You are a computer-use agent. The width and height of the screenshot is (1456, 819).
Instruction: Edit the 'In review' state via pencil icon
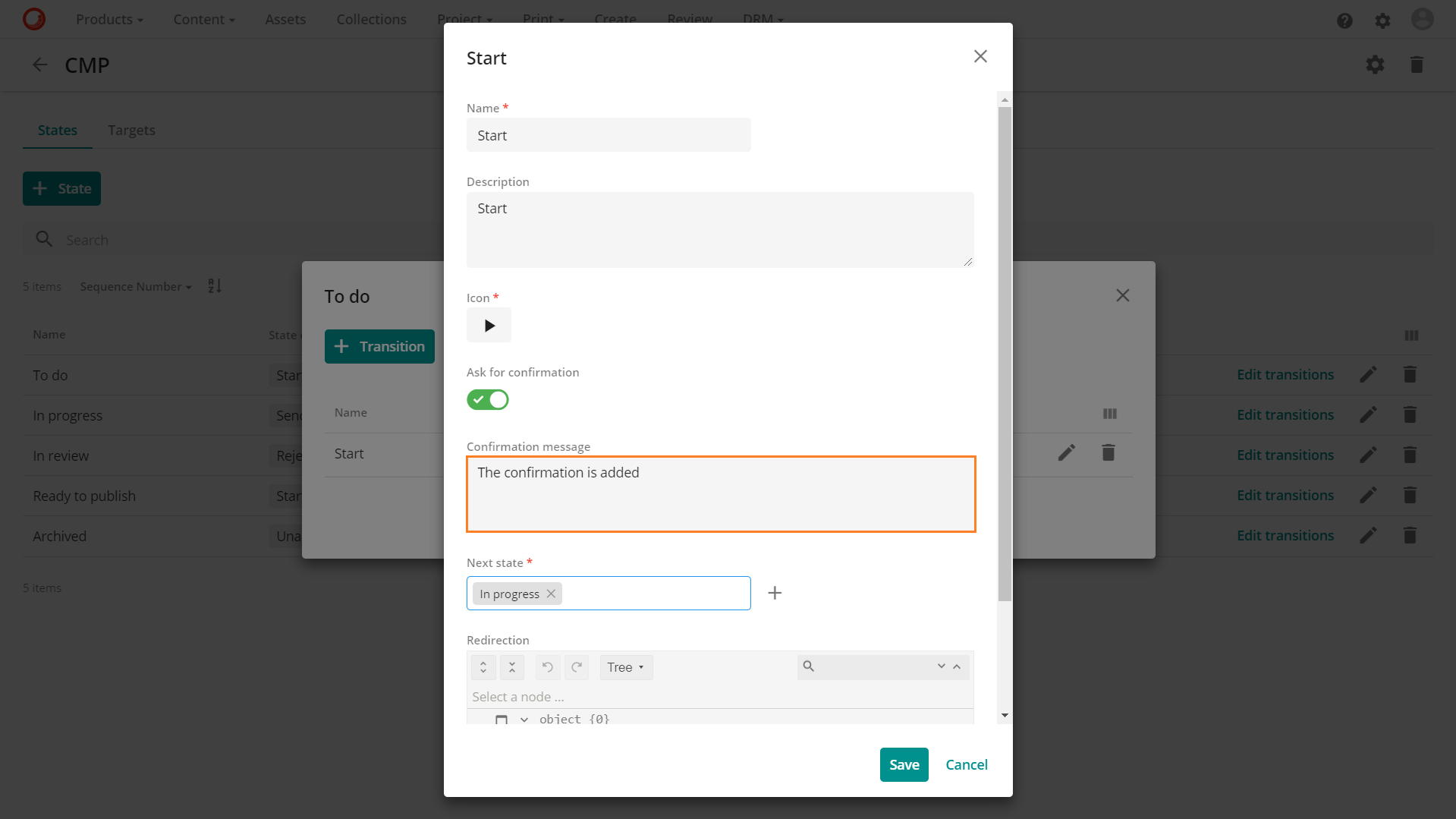[1368, 455]
